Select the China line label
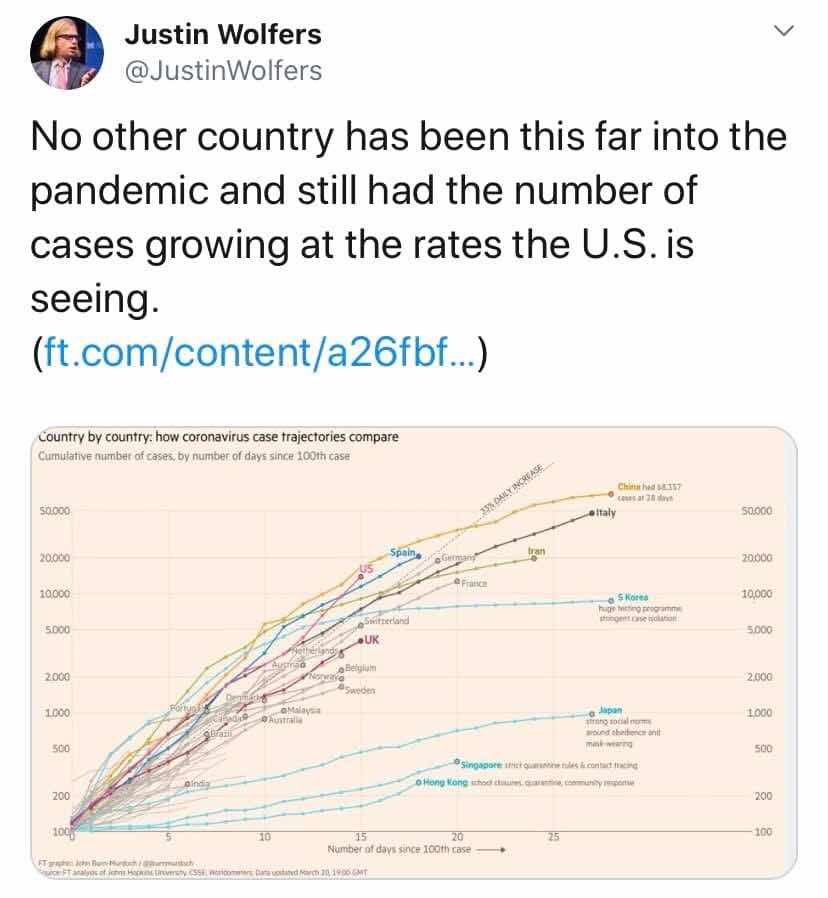This screenshot has height=898, width=828. pos(629,487)
